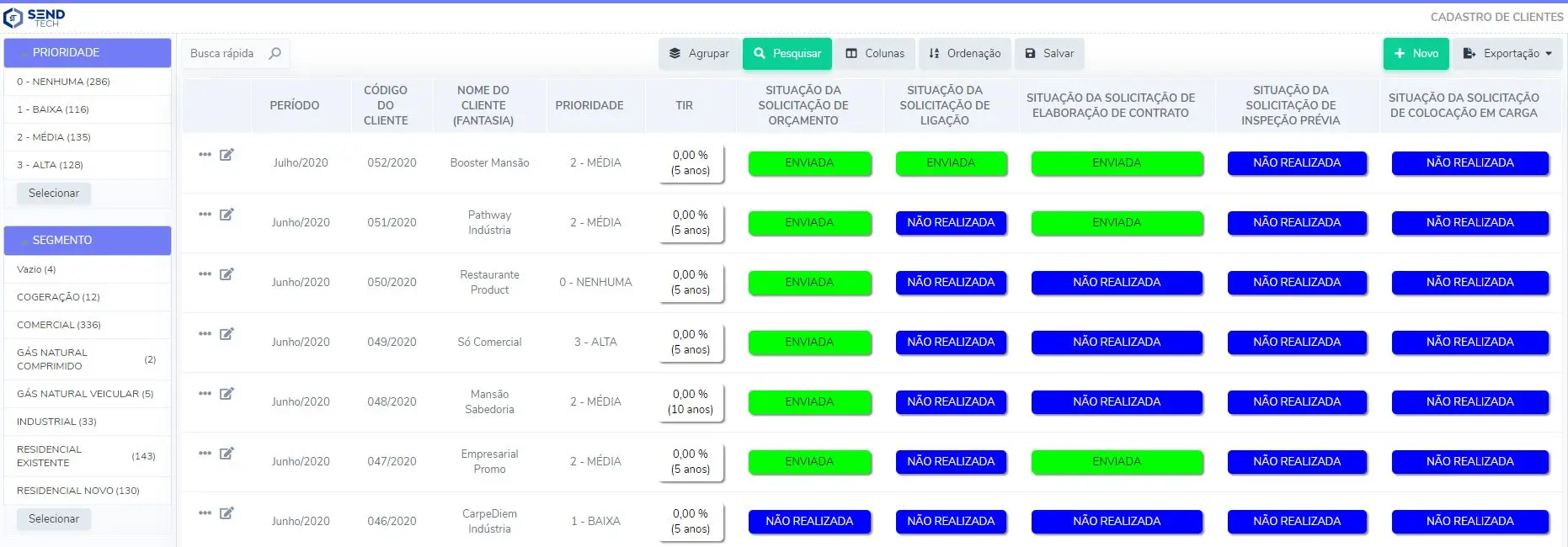Edit the Restaurante Product record via pencil icon
Screen dimensions: 1568x547
[x=227, y=274]
